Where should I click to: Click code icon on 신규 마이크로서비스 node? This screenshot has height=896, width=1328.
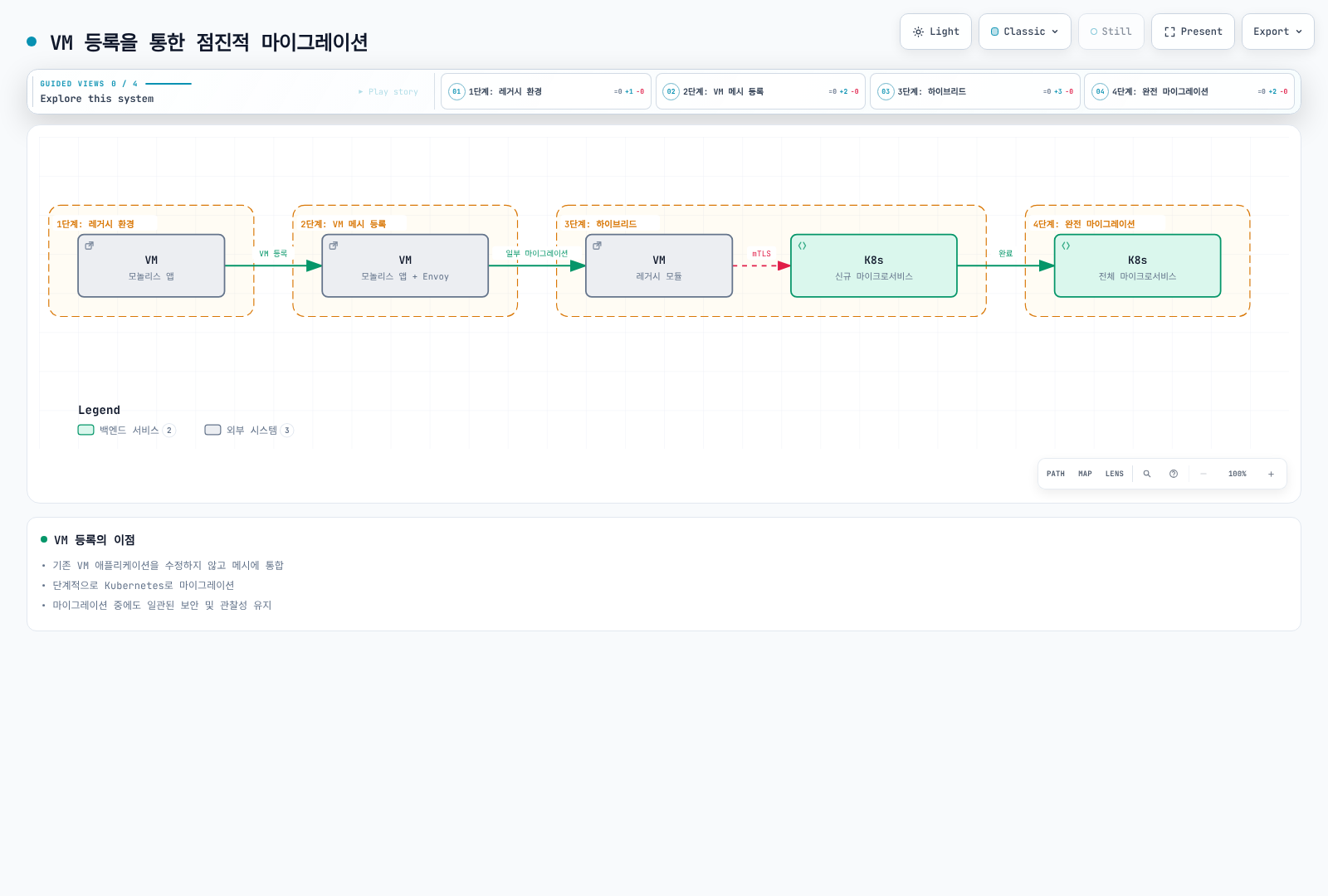(803, 246)
